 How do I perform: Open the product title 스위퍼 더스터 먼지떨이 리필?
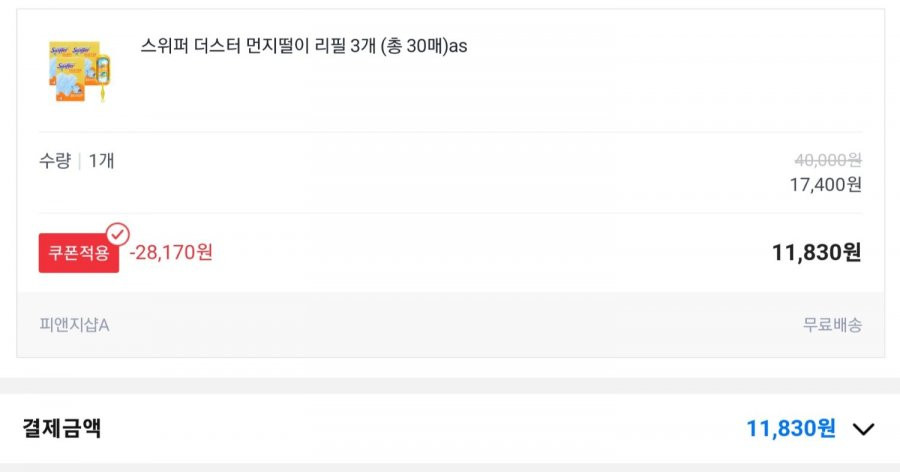[x=304, y=46]
